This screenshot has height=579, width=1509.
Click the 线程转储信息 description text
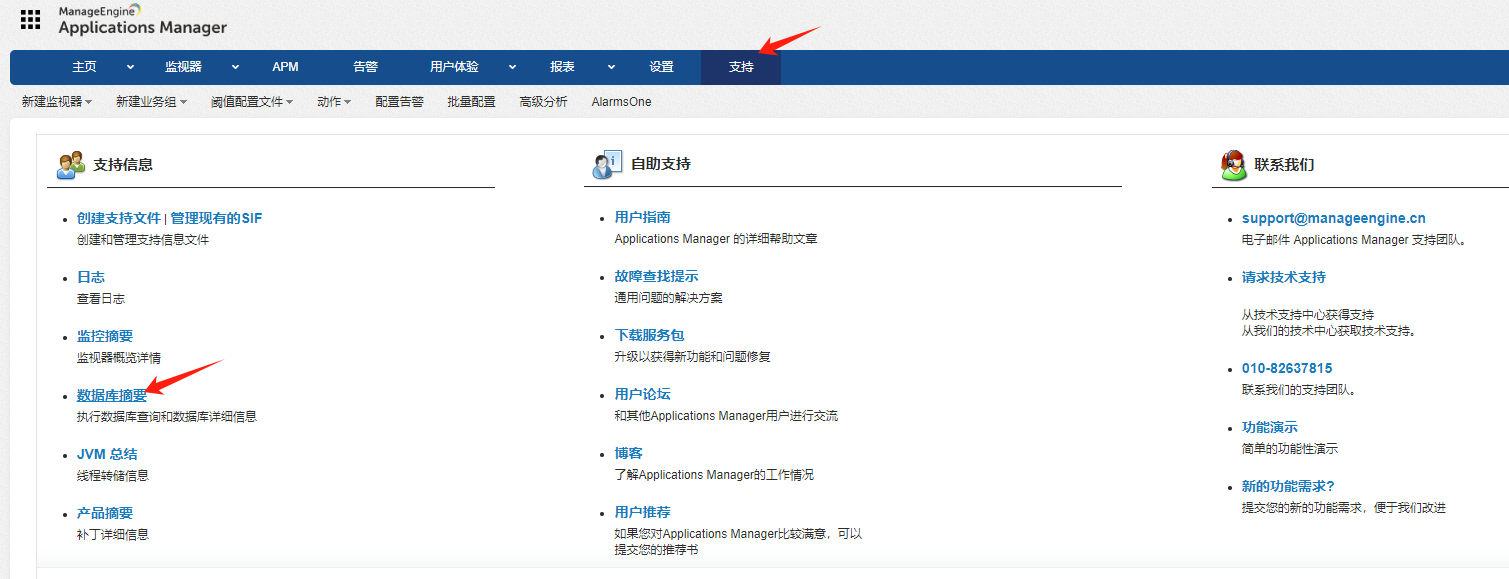pos(113,476)
